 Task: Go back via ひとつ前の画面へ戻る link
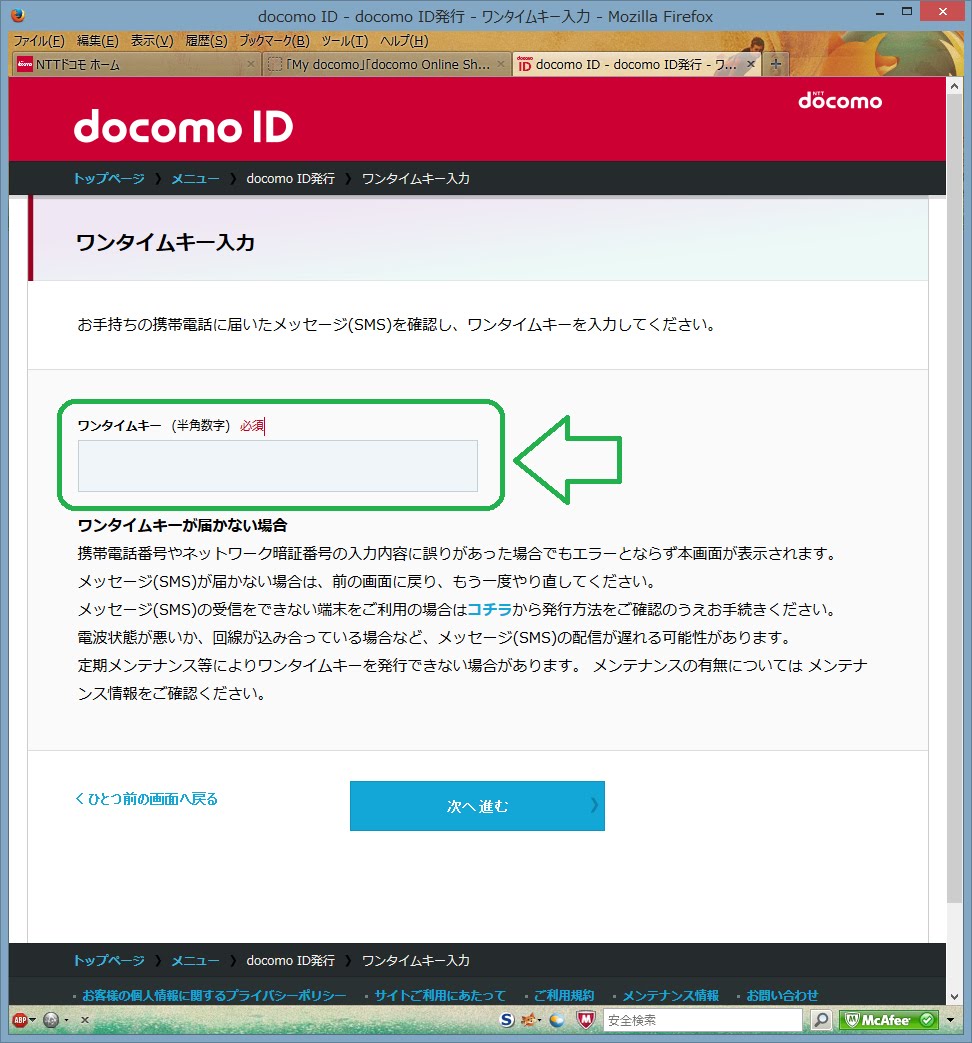146,799
